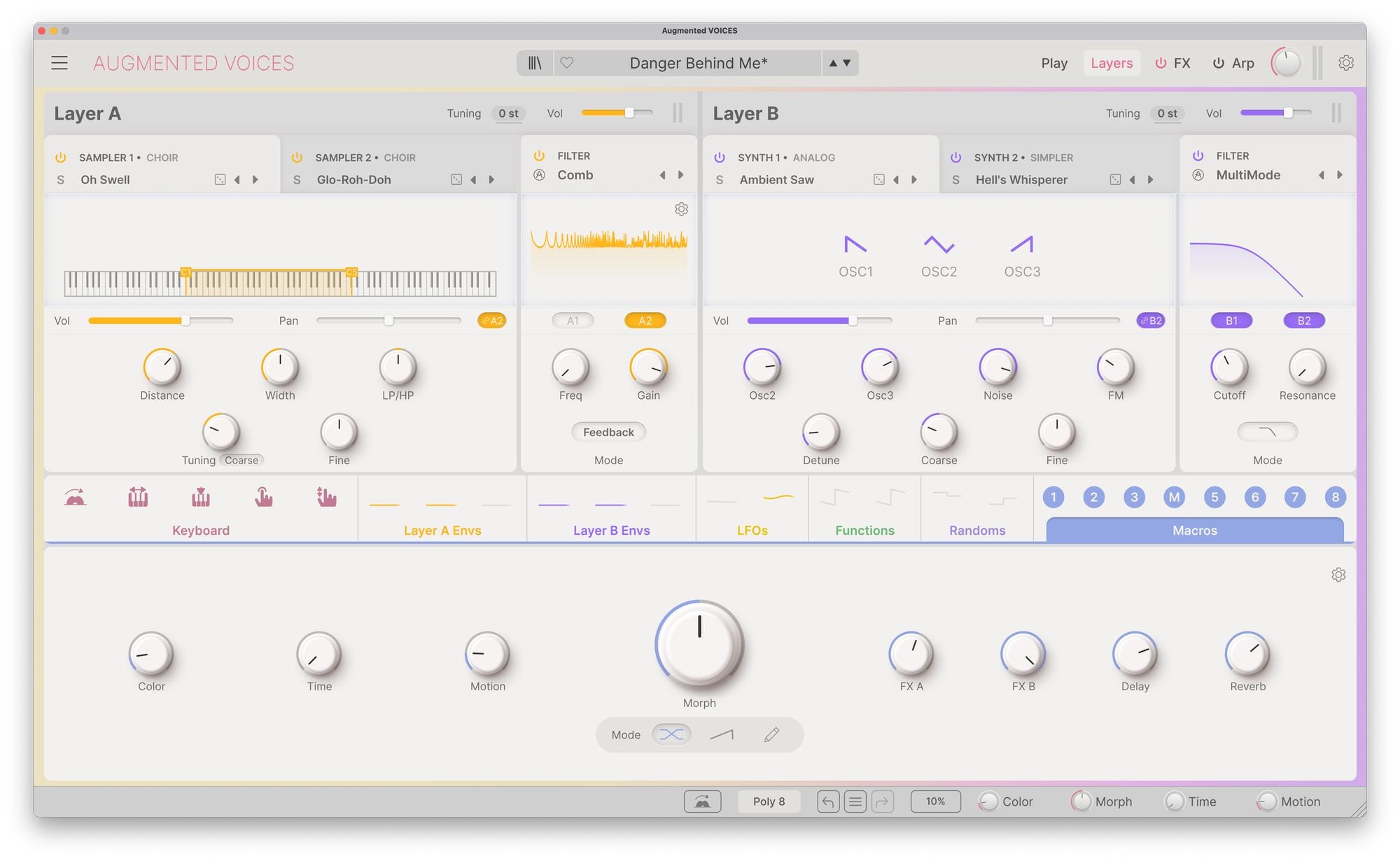Redo with the right arrow button
Image resolution: width=1400 pixels, height=861 pixels.
click(x=882, y=801)
